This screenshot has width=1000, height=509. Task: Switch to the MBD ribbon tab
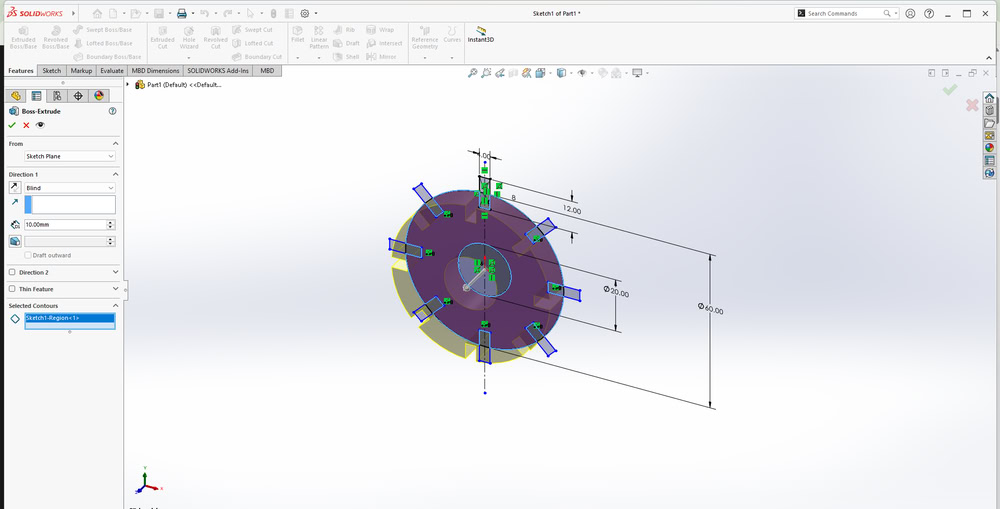pos(267,71)
